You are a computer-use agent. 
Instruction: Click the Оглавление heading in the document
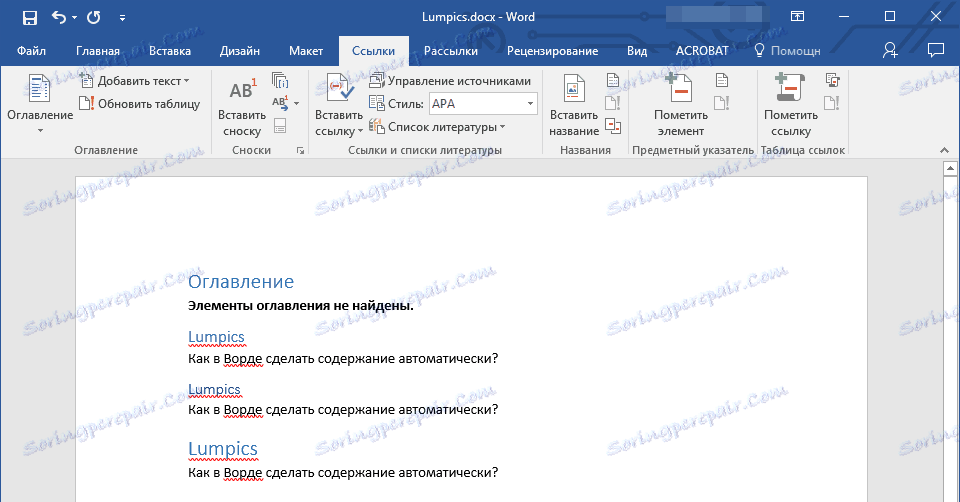241,282
